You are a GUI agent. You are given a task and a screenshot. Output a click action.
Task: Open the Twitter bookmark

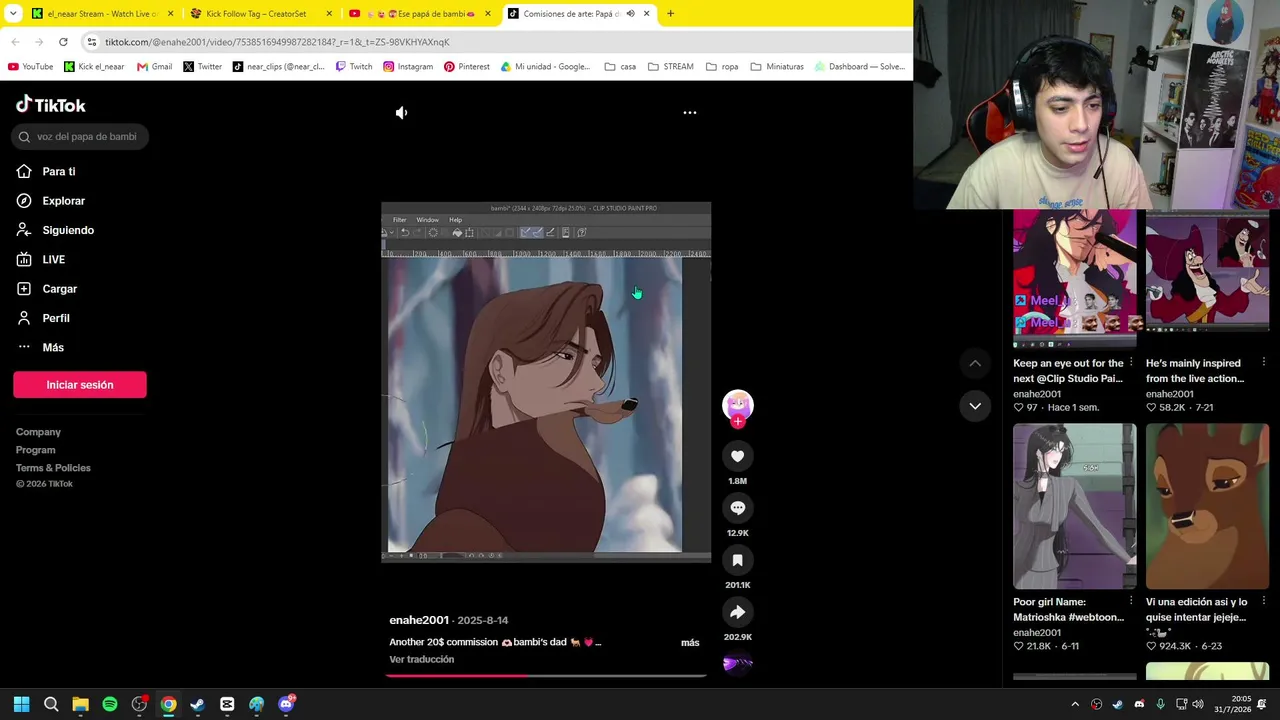coord(202,67)
